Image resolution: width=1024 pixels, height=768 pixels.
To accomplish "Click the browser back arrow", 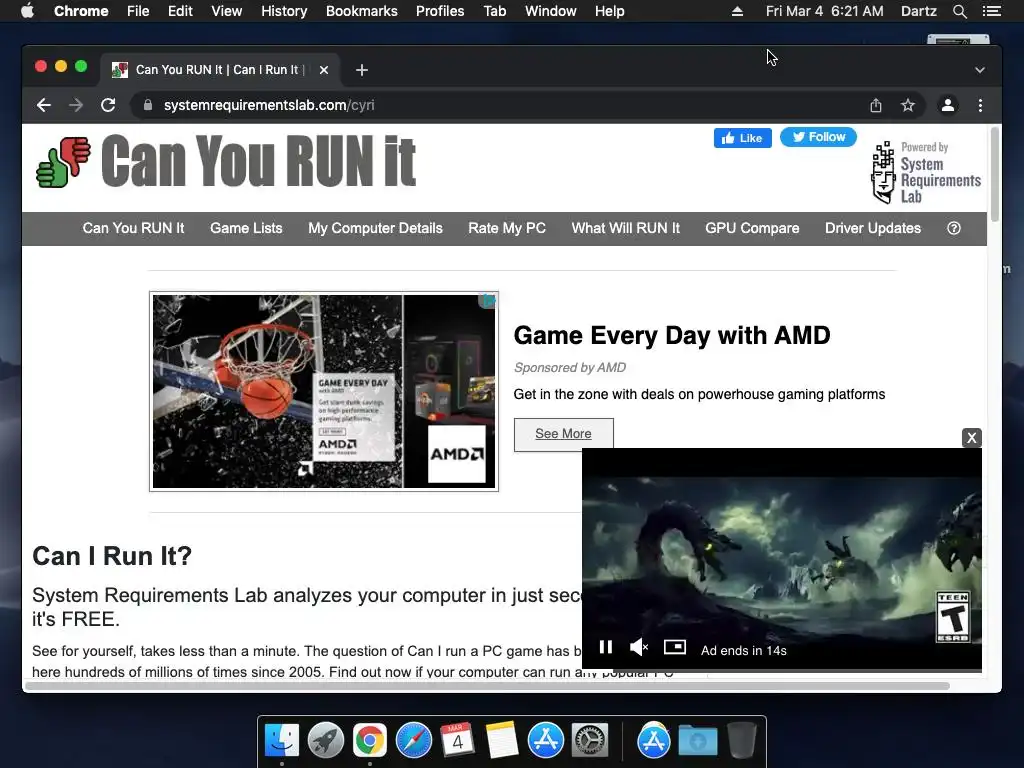I will (x=44, y=105).
